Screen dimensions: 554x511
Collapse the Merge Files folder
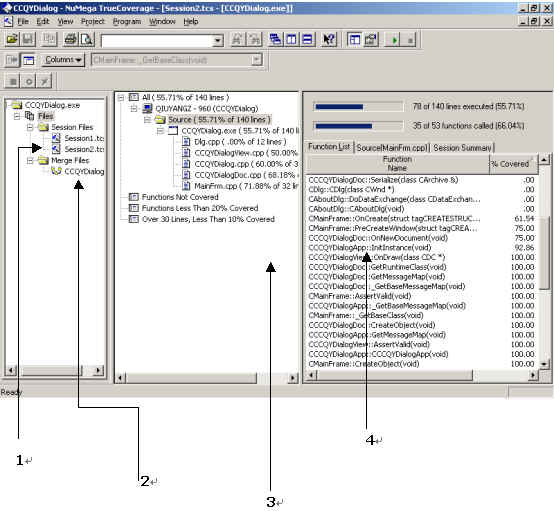click(30, 160)
